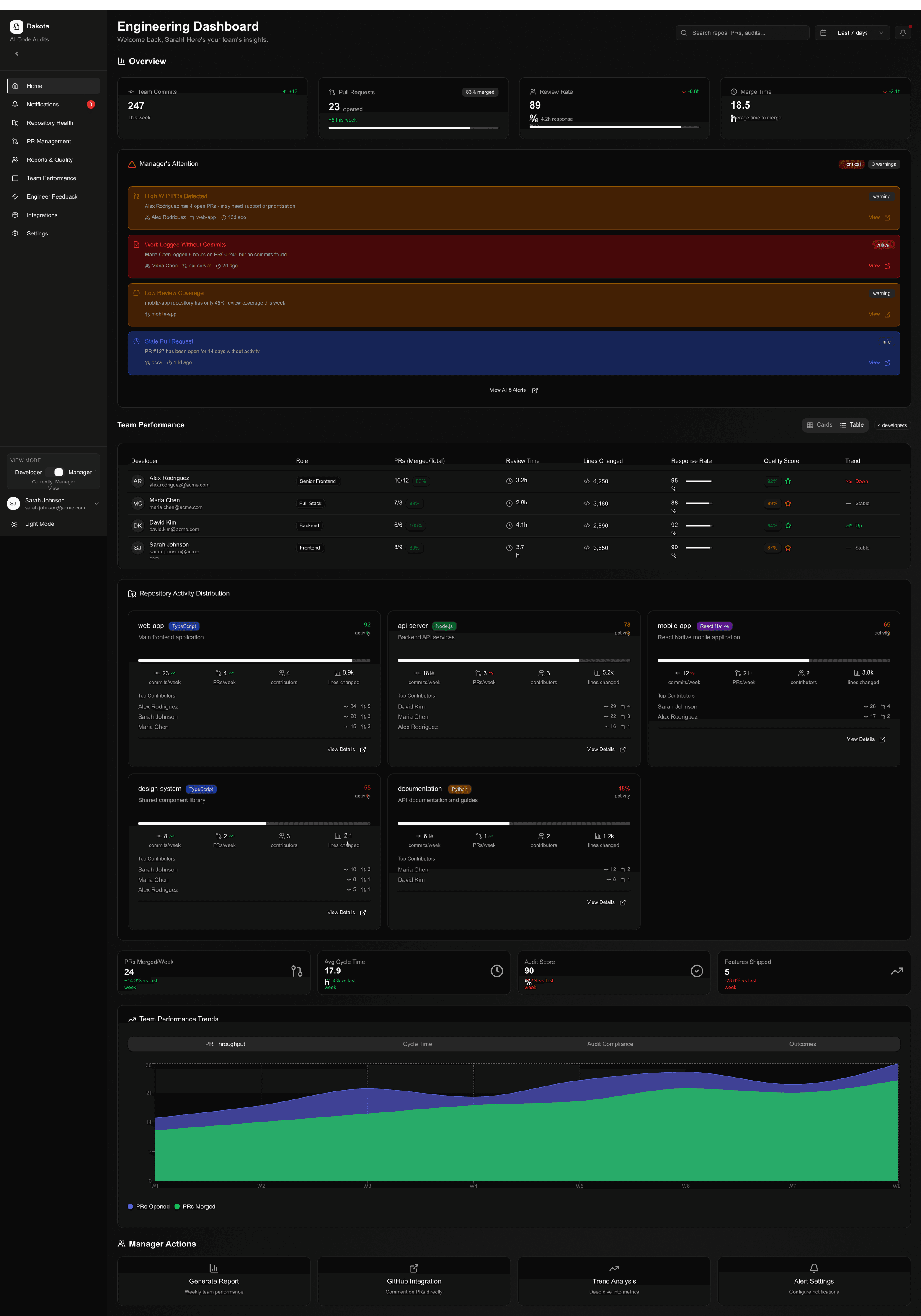Click the notification bell icon in header
The image size is (921, 1316).
(x=903, y=33)
